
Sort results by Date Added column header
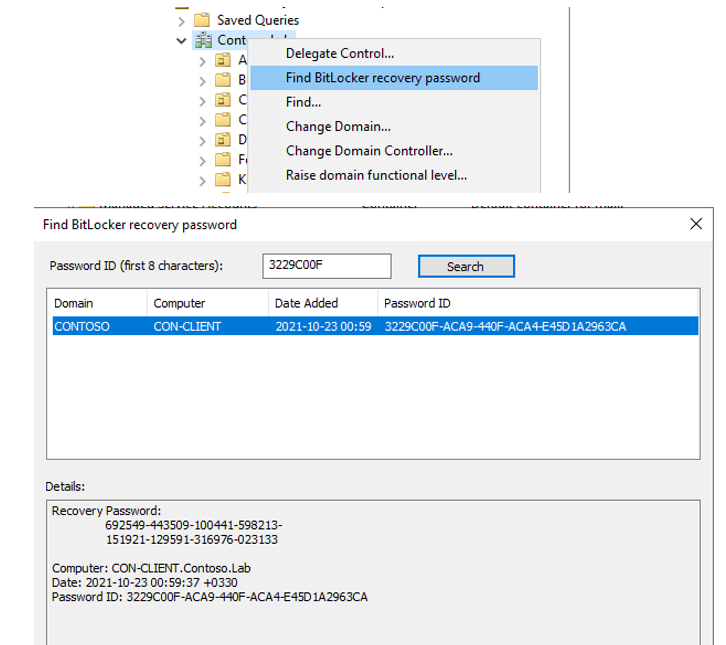point(306,303)
